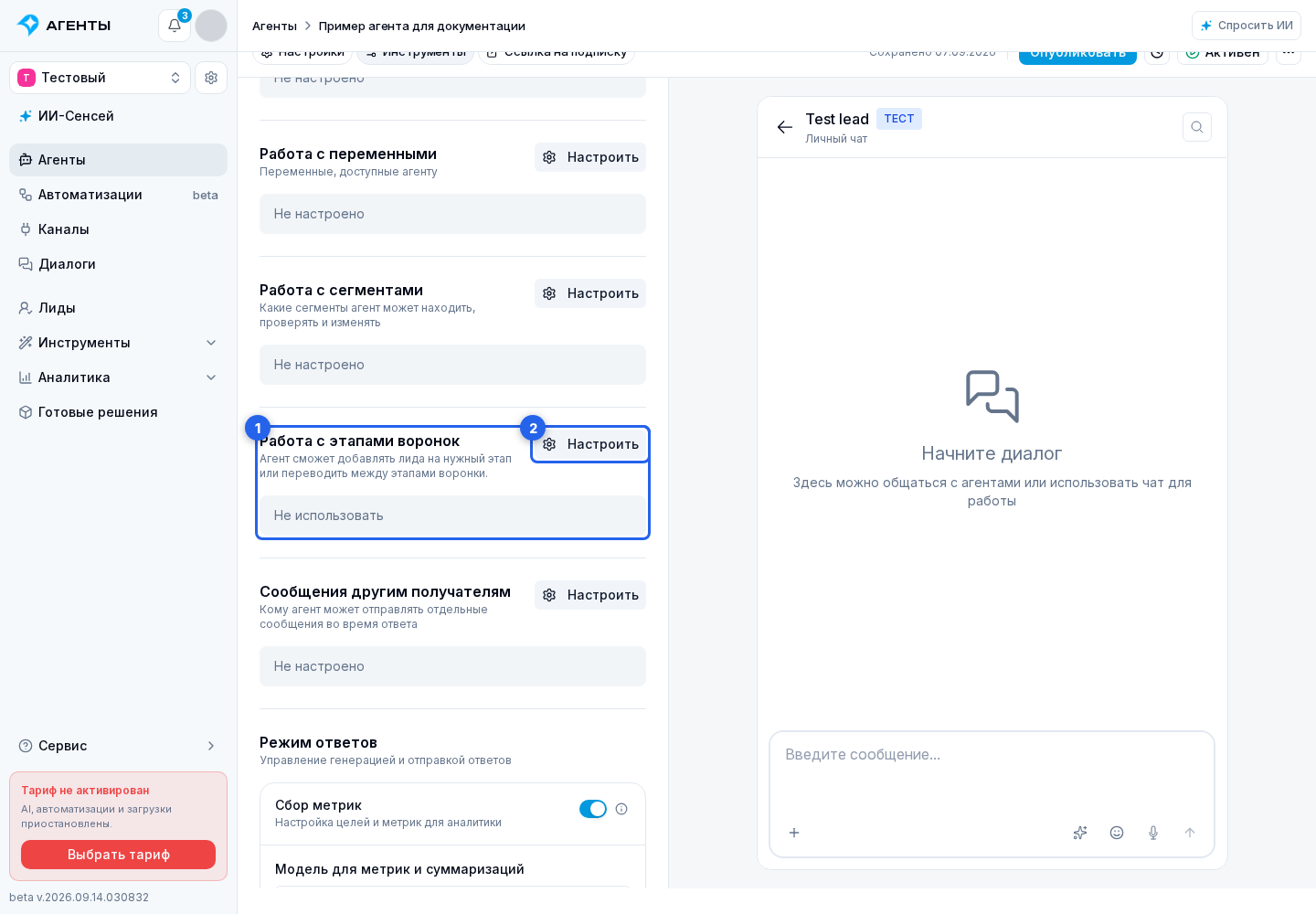The height and width of the screenshot is (914, 1316).
Task: Click Не настроено under Сообщения другим получателям
Action: click(452, 666)
